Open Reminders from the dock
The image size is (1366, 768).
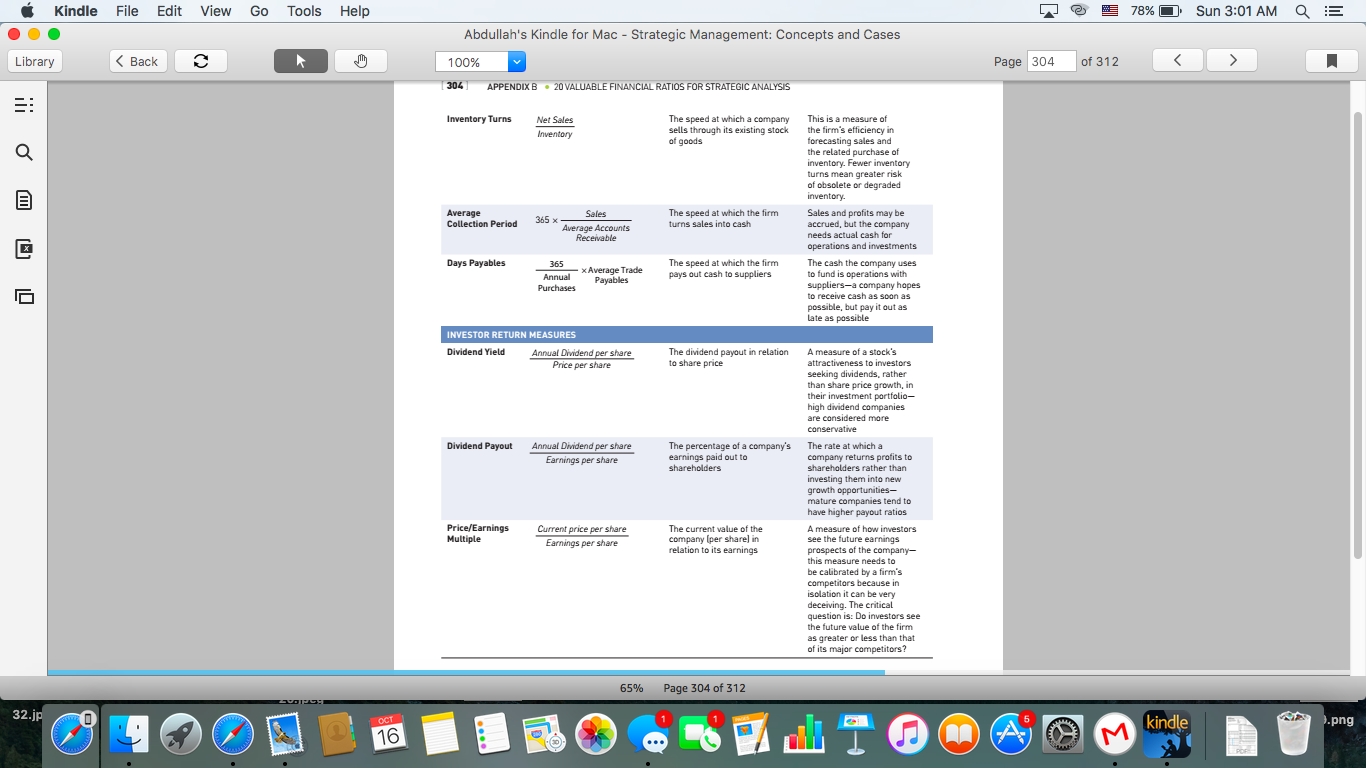pos(492,735)
